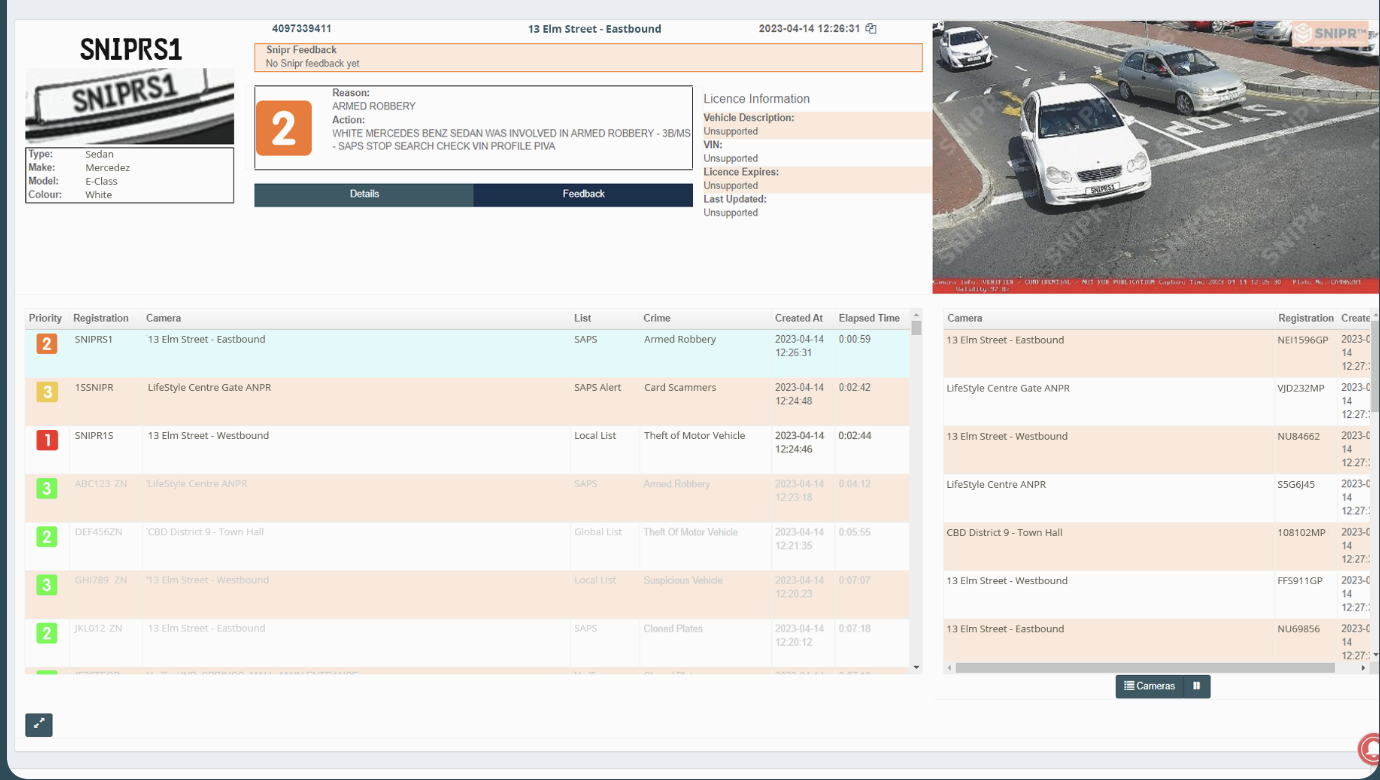Switch to the Feedback tab
Viewport: 1380px width, 780px height.
click(583, 194)
